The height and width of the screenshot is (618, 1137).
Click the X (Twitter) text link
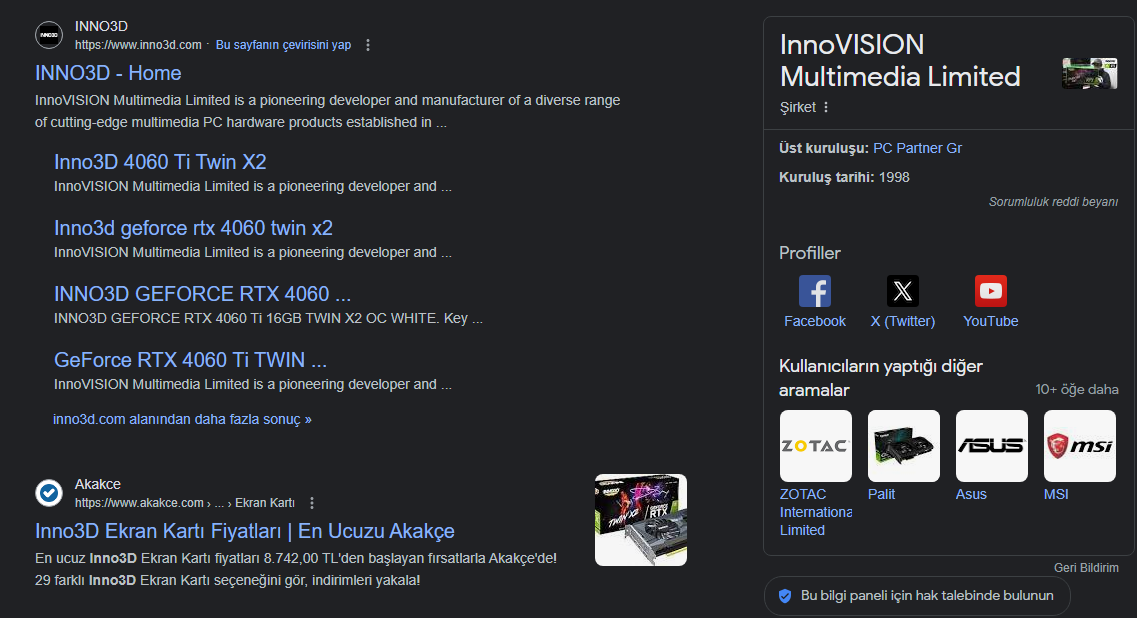903,321
